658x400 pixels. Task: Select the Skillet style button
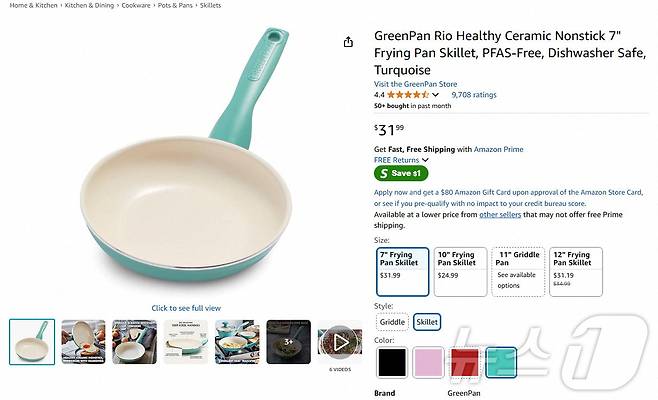coord(427,322)
